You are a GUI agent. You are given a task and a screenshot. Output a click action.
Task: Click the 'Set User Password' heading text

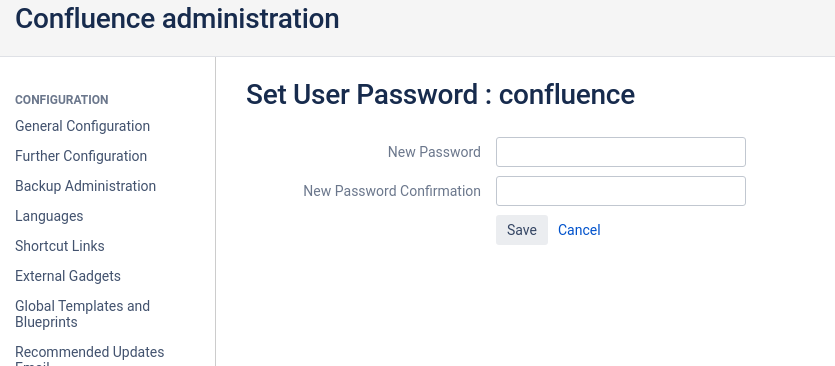pos(362,94)
